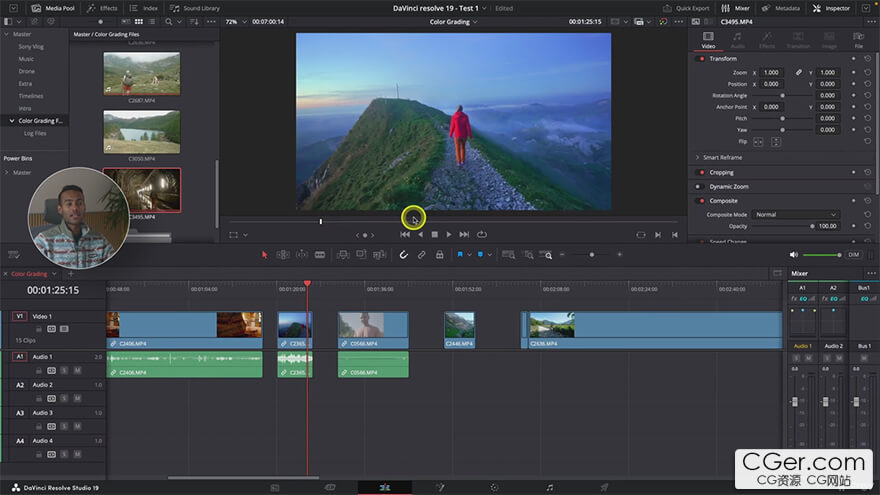Open the Deliver rocket page
This screenshot has width=880, height=495.
point(604,488)
